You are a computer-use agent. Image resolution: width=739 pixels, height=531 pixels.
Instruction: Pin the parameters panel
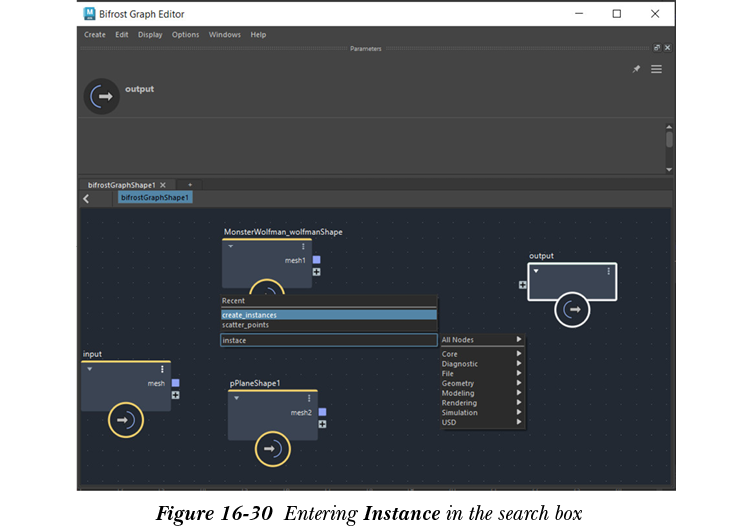(637, 69)
